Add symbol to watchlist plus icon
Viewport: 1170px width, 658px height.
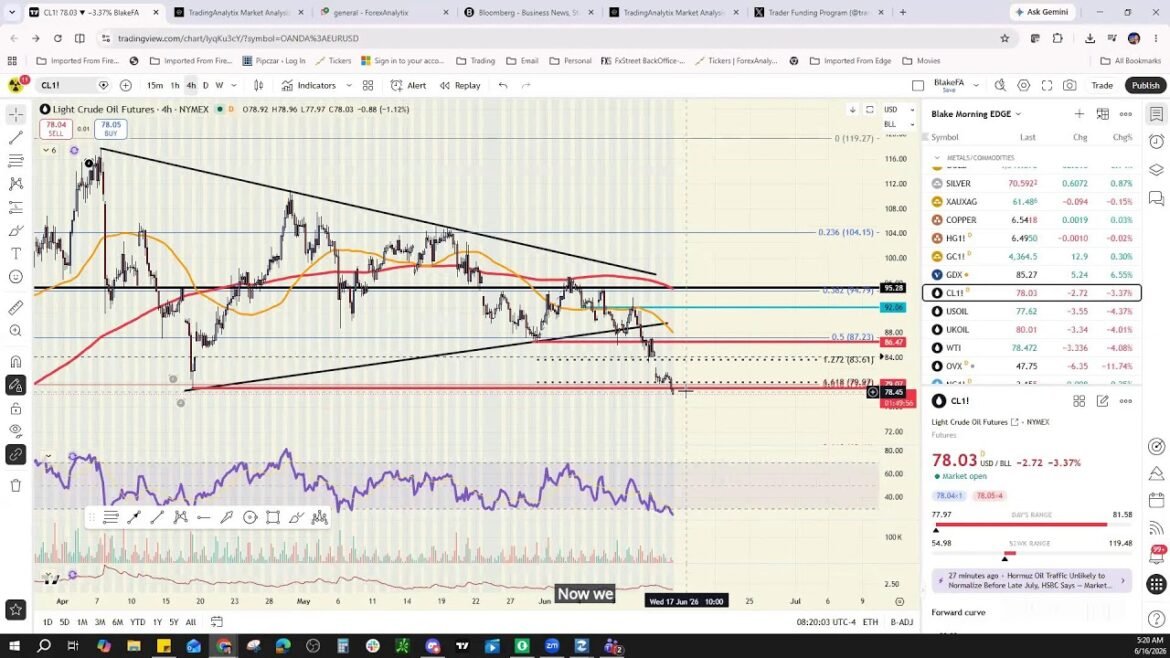pos(1079,114)
